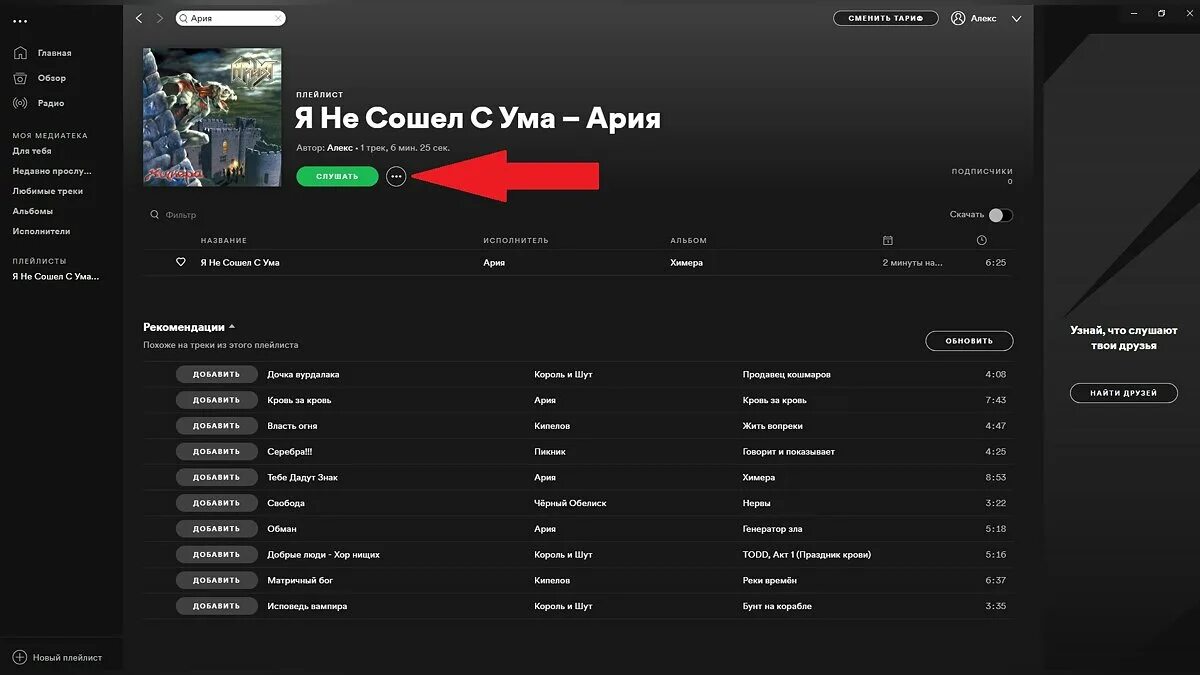Open the playlist more options ellipsis button
1200x675 pixels.
396,176
